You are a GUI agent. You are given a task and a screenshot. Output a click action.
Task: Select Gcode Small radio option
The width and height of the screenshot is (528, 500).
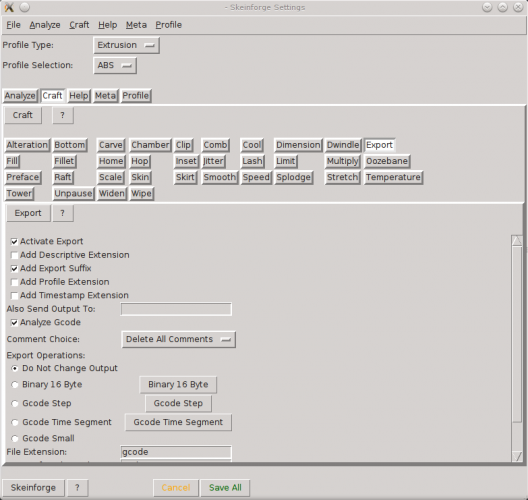coord(15,438)
